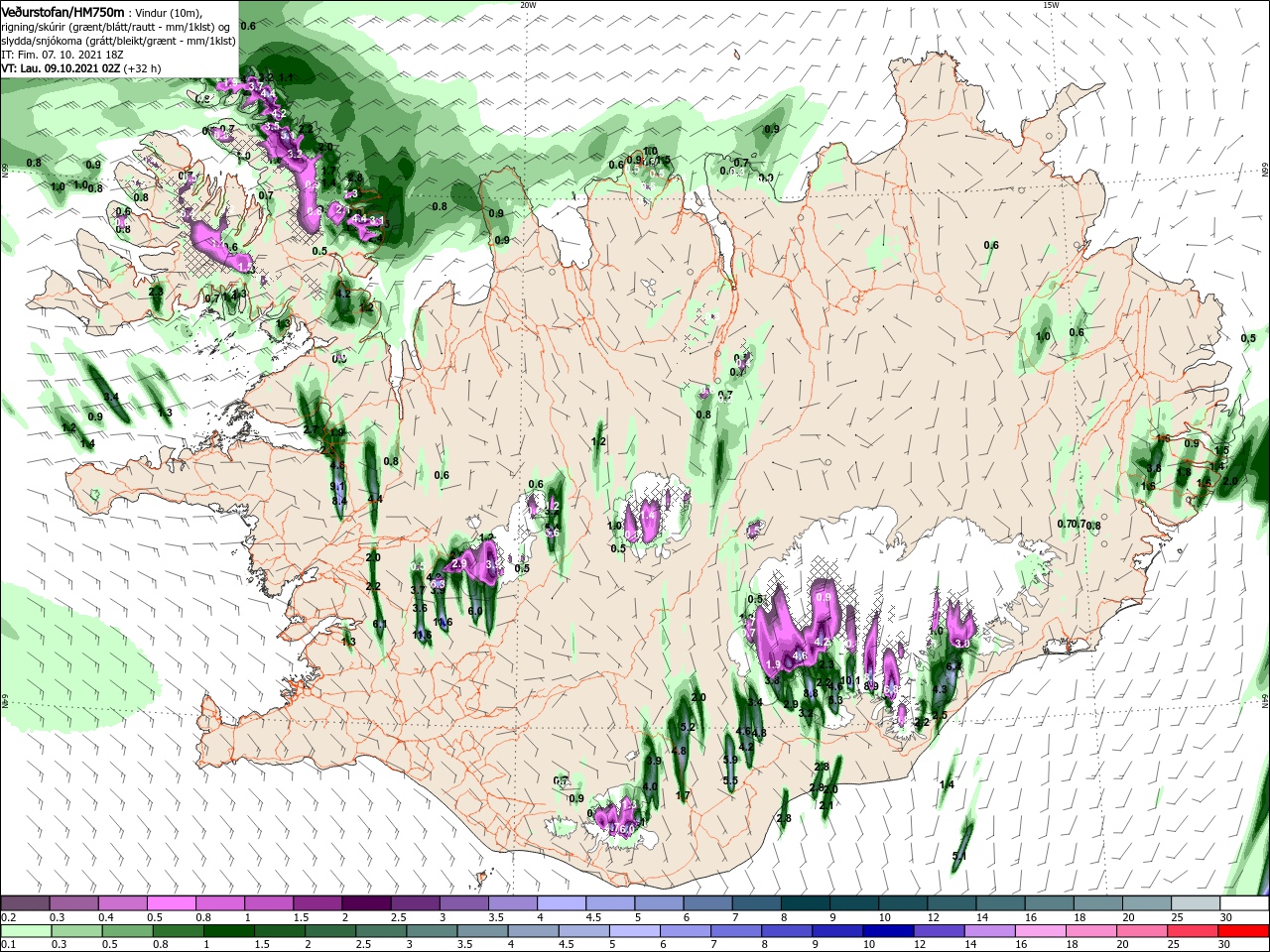The height and width of the screenshot is (952, 1270).
Task: Click the bright red 30 mm rain swatch
Action: (x=1244, y=930)
